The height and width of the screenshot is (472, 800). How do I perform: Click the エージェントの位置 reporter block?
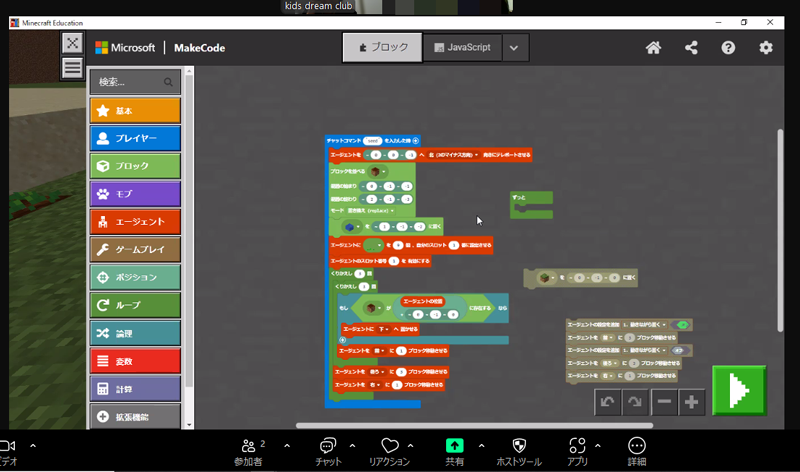click(423, 302)
